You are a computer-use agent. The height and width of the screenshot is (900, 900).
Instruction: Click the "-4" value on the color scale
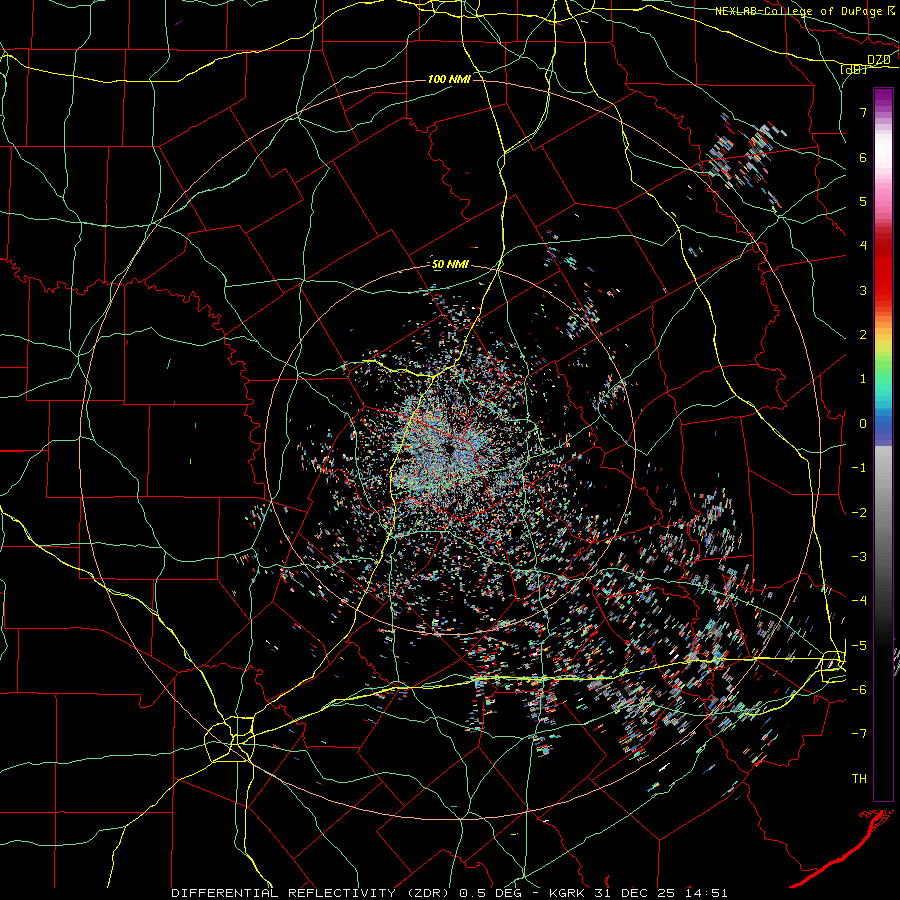click(859, 601)
